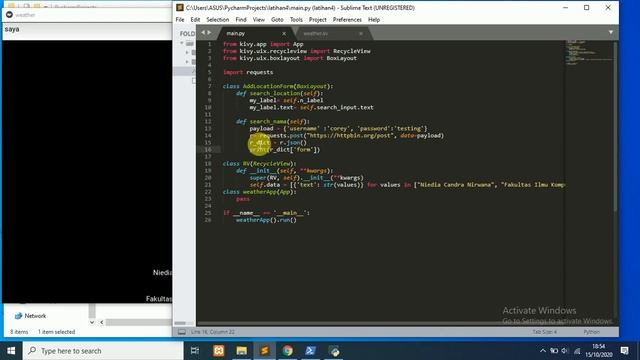Open the Action Center notifications icon

624,351
